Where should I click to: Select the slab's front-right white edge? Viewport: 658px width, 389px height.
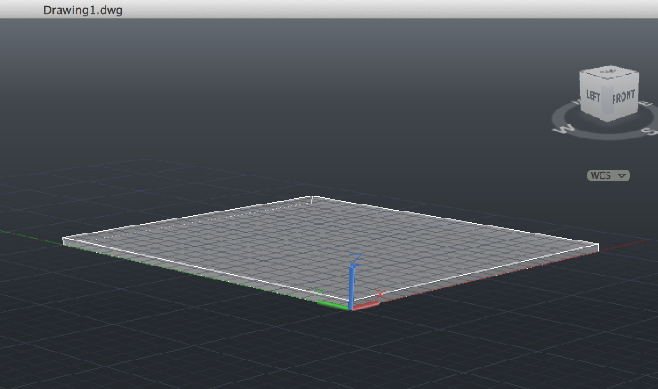(474, 273)
